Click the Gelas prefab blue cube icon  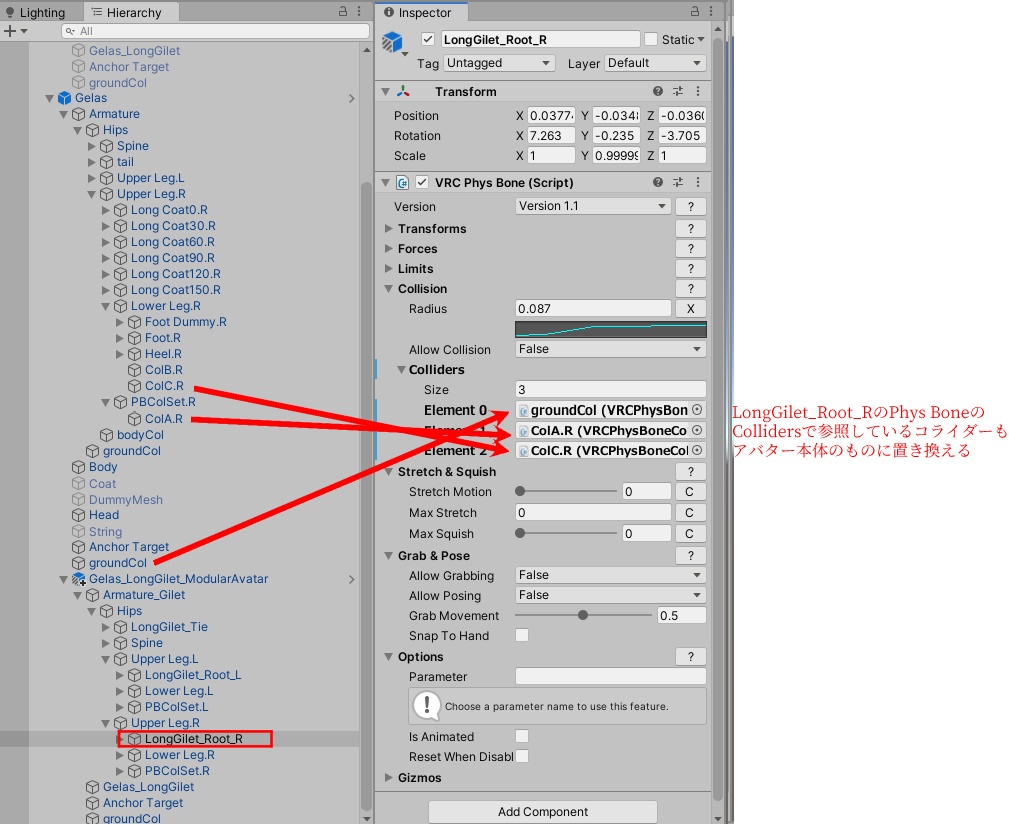click(x=64, y=98)
